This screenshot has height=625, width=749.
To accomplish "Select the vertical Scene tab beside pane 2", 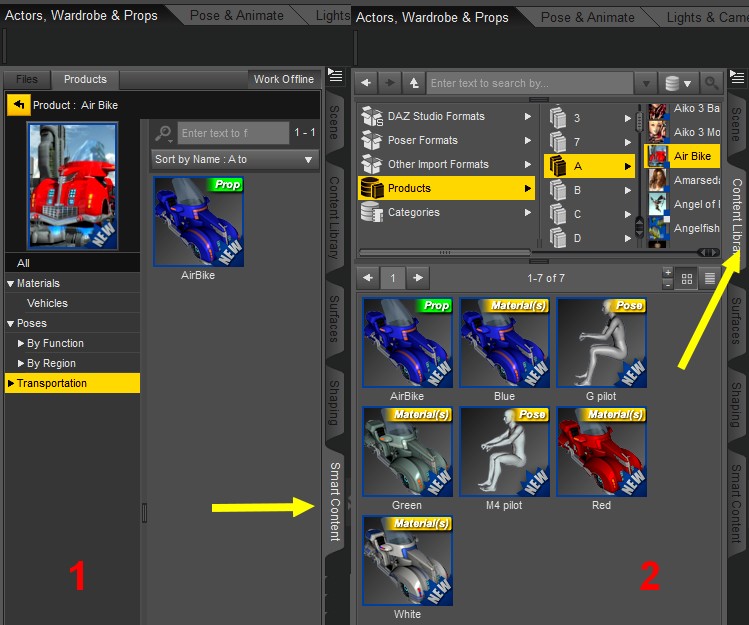I will point(737,124).
